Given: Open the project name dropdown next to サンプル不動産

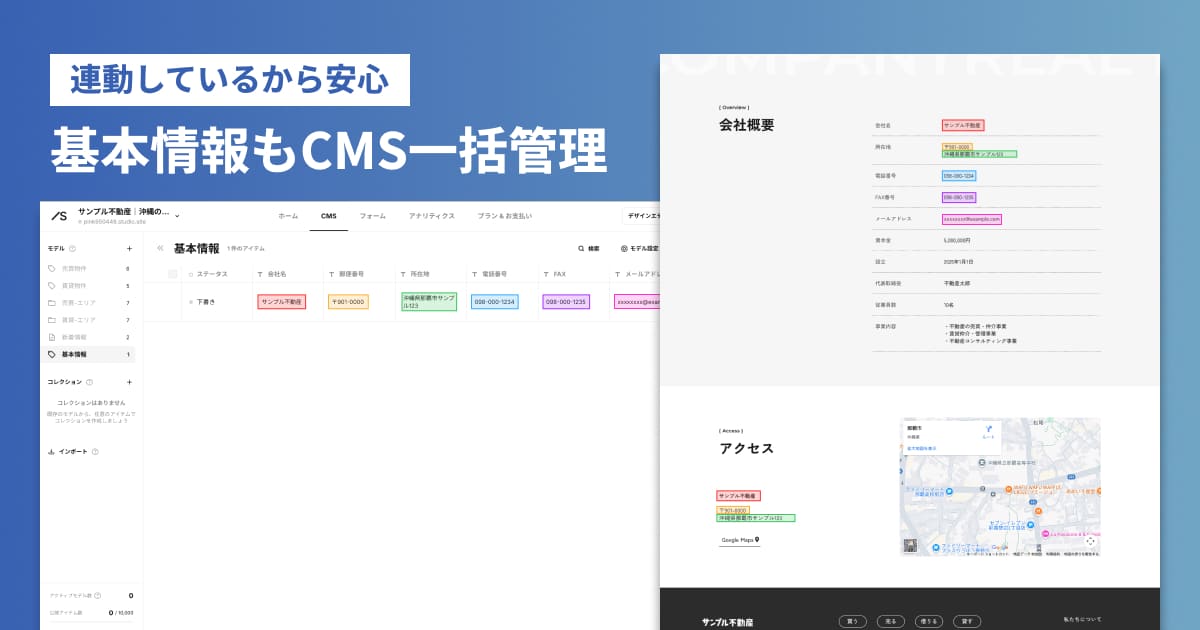Looking at the screenshot, I should [176, 216].
